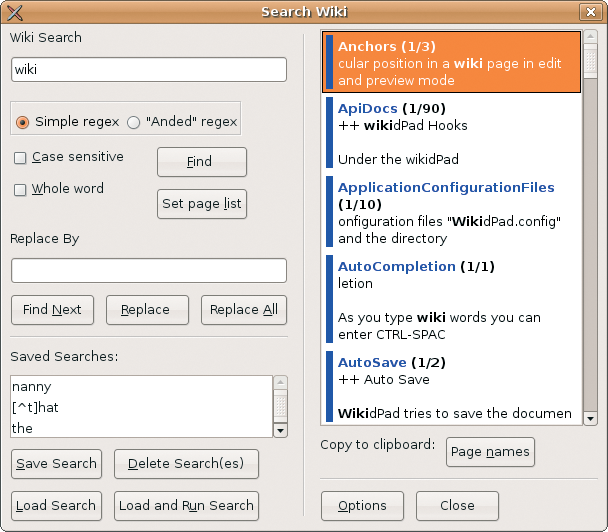Click the saved searches scrollbar thumb
608x532 pixels.
280,406
